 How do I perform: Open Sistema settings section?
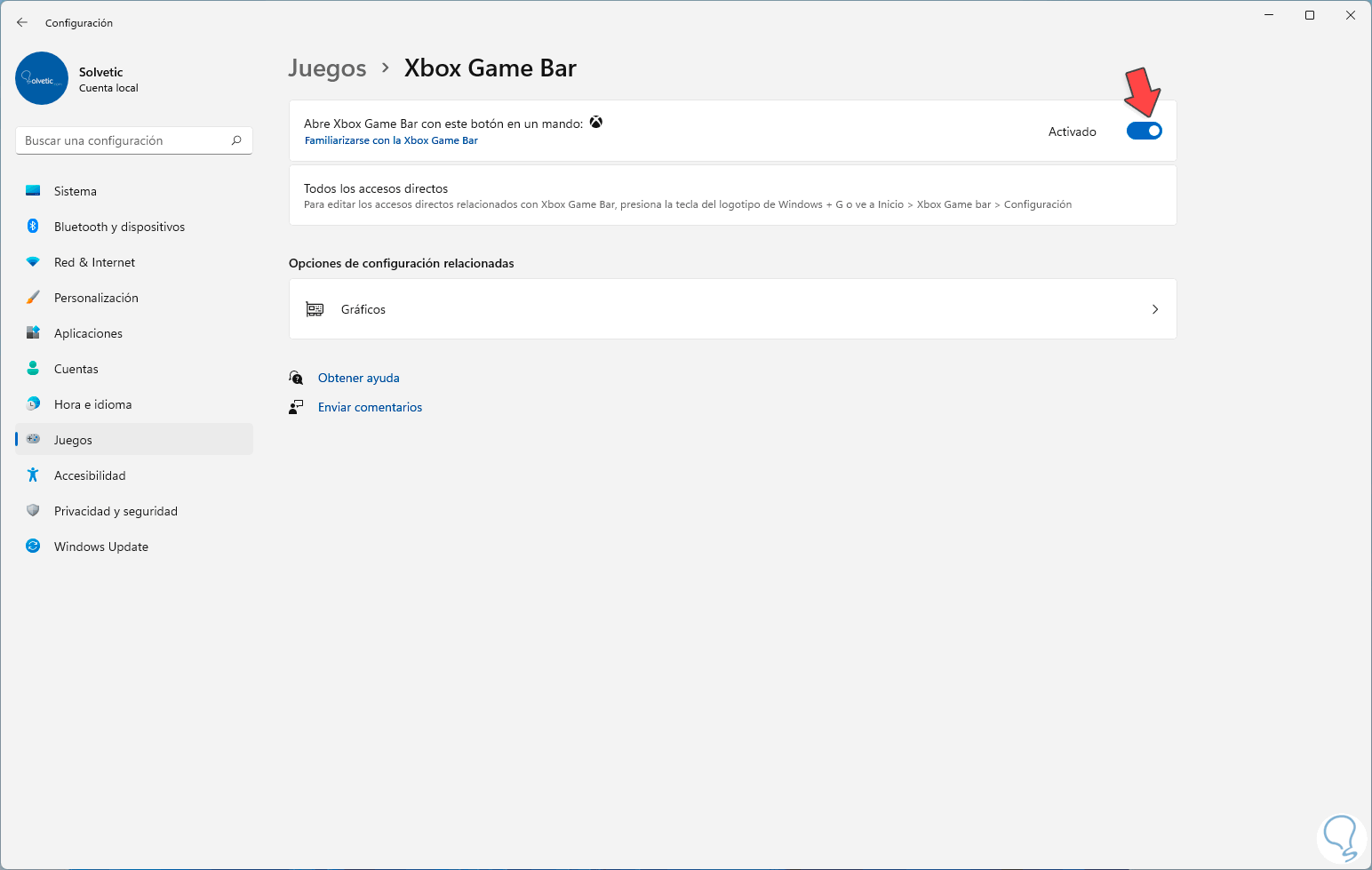pyautogui.click(x=134, y=191)
